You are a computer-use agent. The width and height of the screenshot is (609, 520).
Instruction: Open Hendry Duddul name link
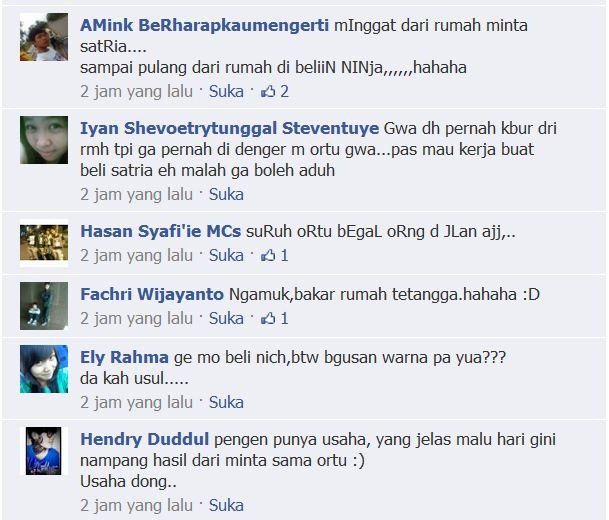pos(144,439)
